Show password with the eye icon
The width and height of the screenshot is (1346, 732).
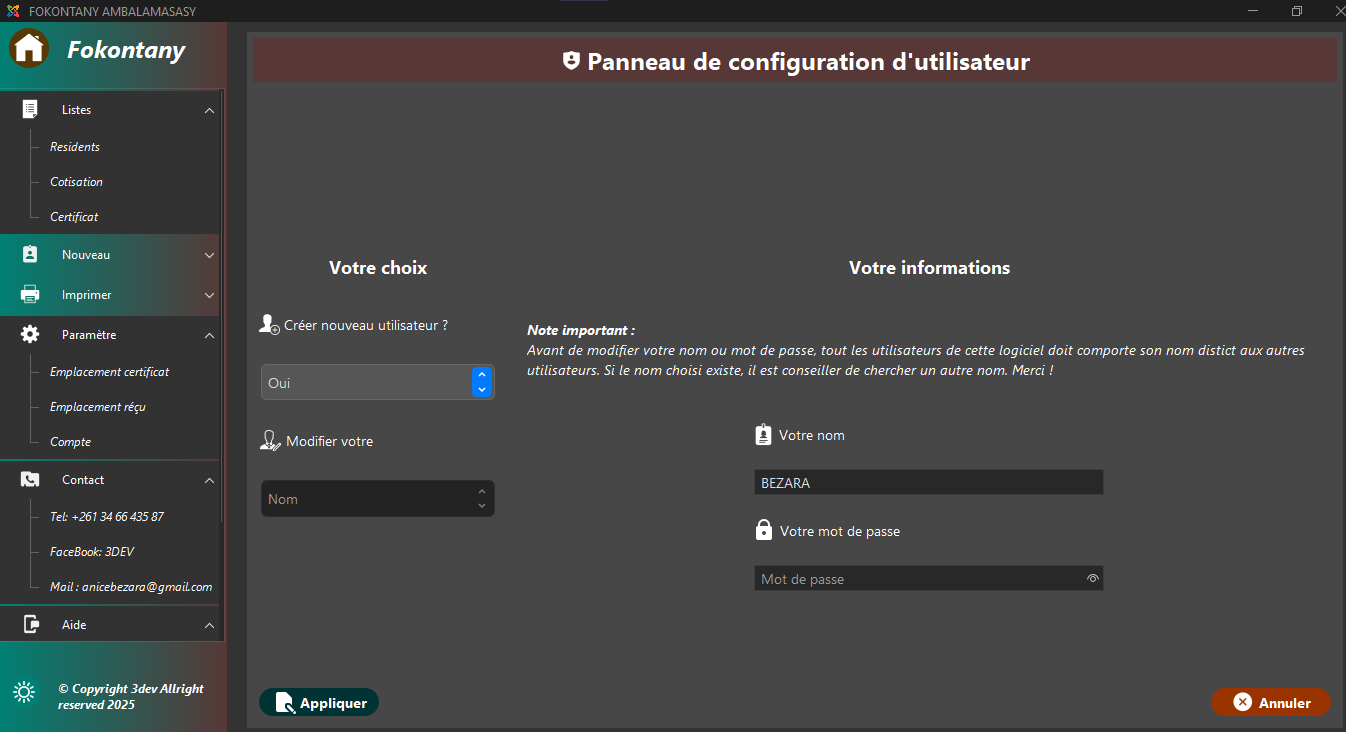click(x=1093, y=578)
